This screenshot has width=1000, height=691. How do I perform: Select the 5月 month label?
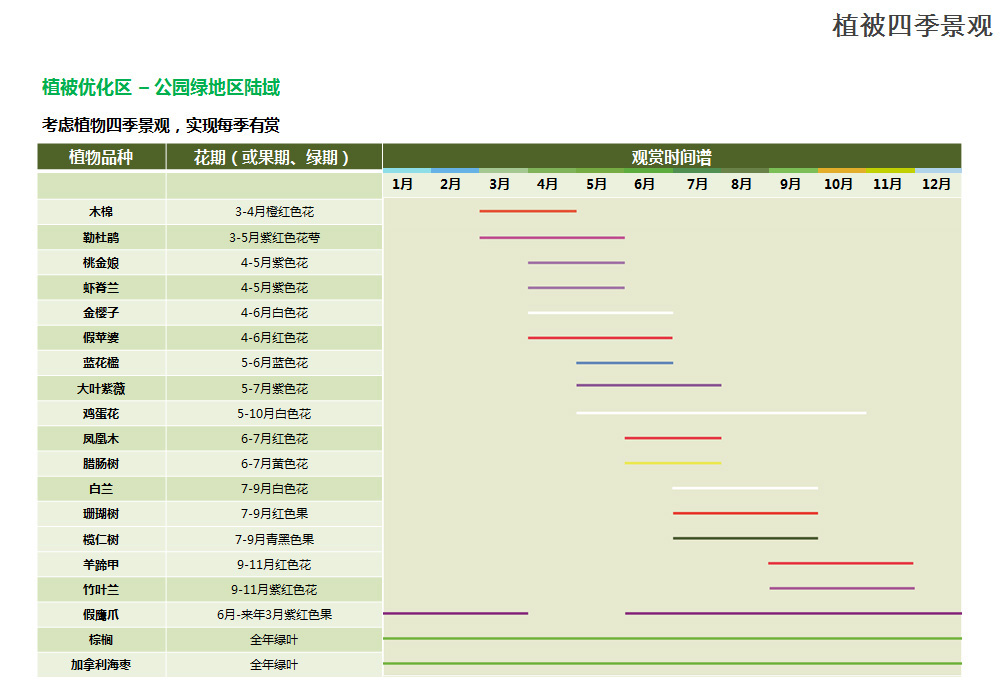(x=596, y=184)
